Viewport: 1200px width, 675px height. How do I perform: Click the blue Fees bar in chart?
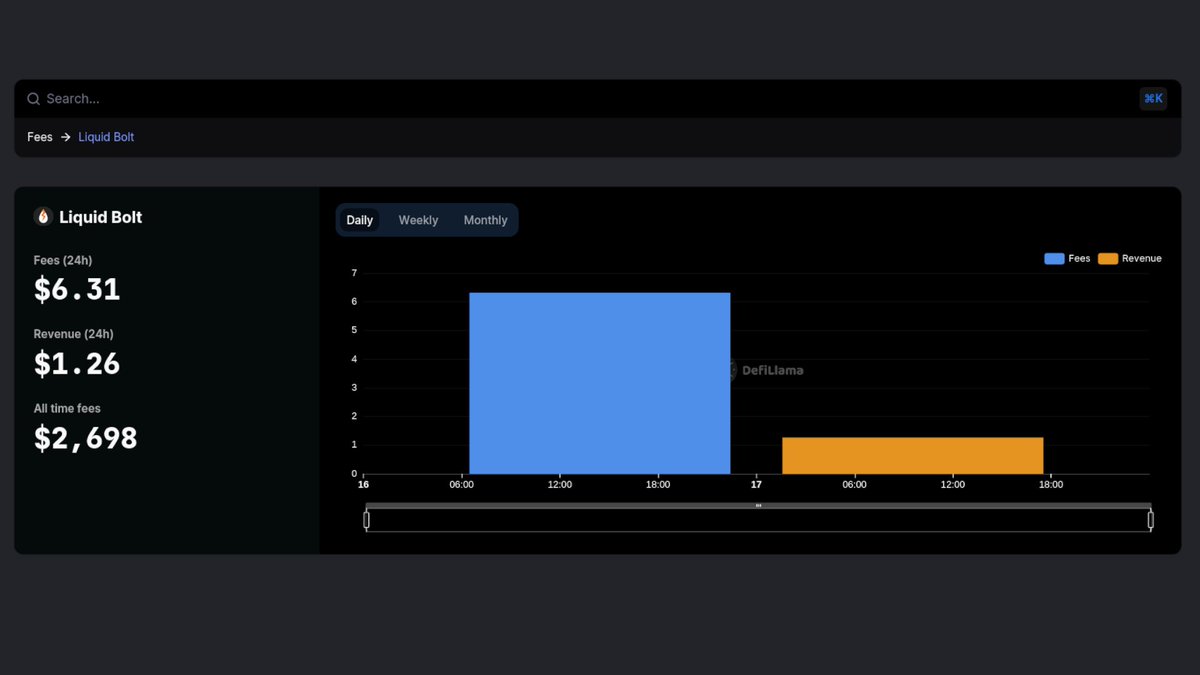pos(599,383)
